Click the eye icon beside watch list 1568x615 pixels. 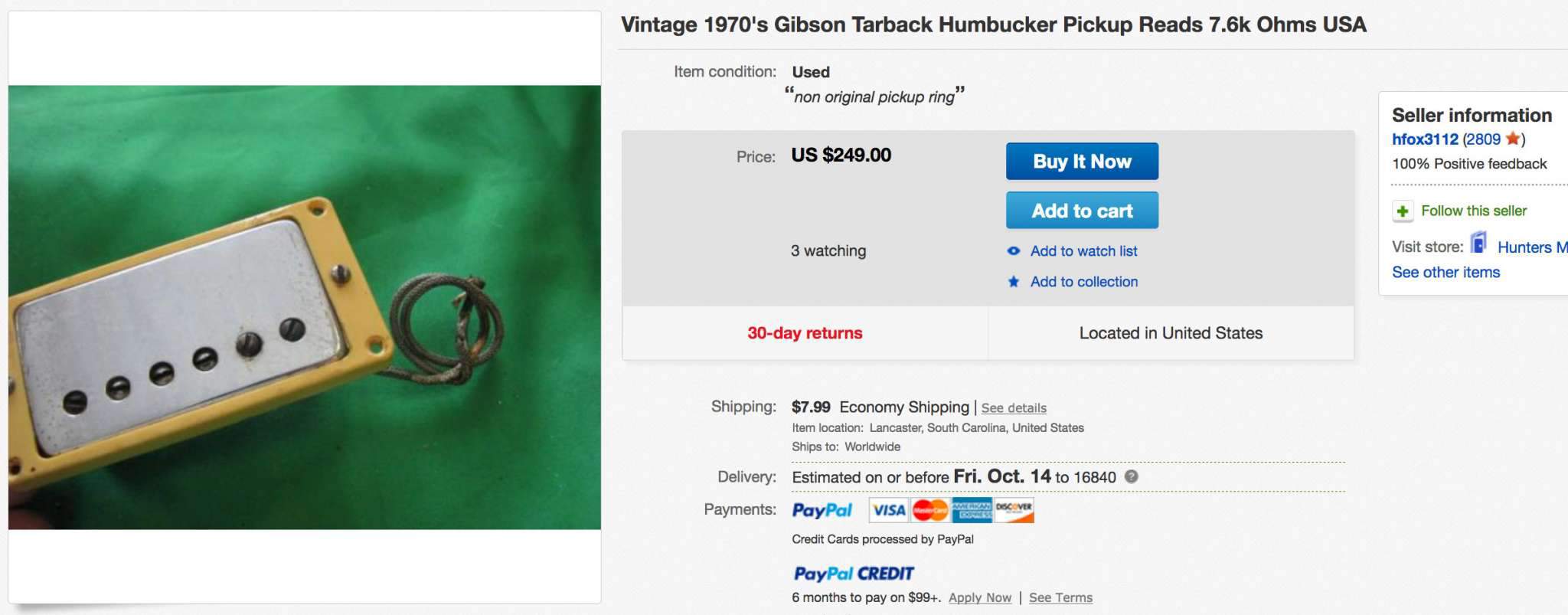click(x=1014, y=251)
